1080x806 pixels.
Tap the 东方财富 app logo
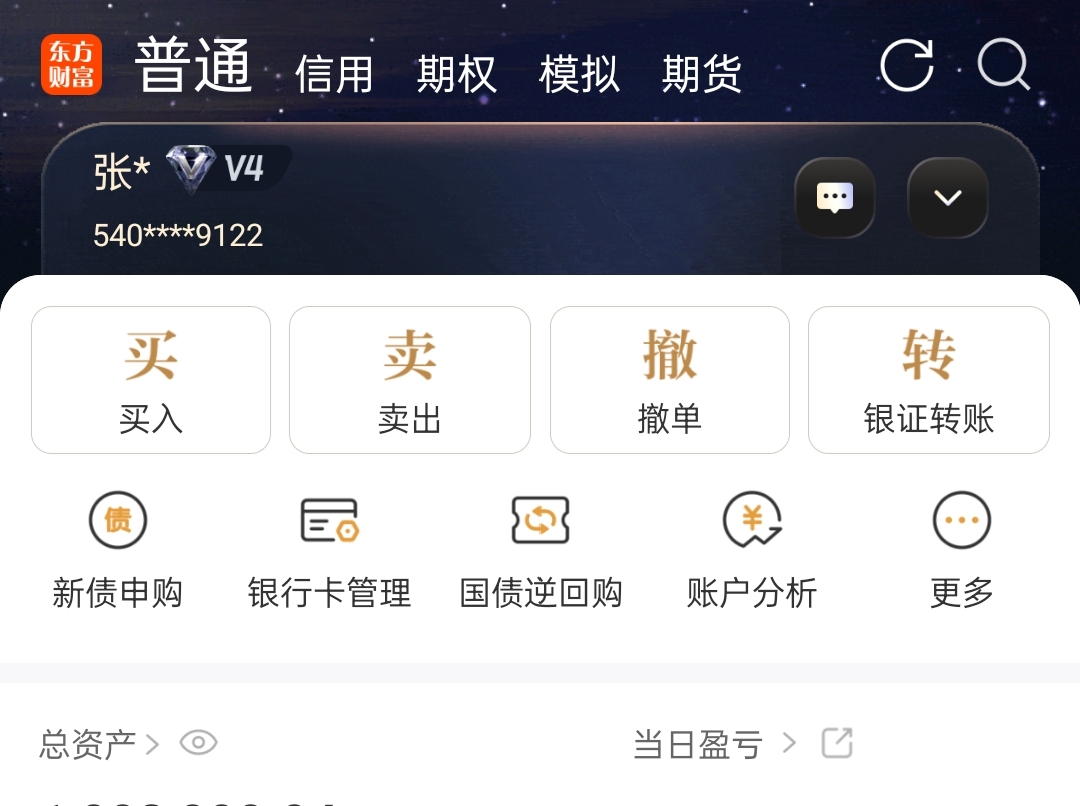(71, 65)
